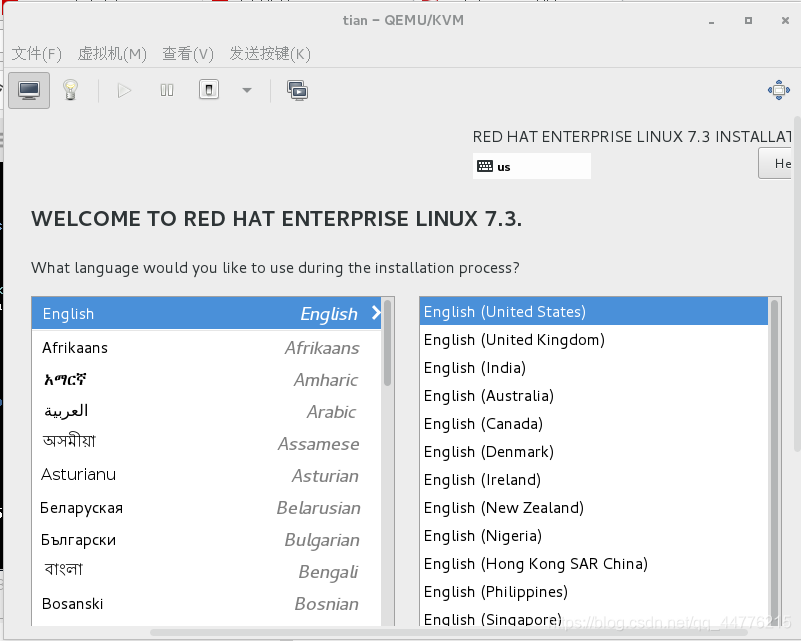Choose English (India) locale
The width and height of the screenshot is (801, 641).
pos(594,368)
